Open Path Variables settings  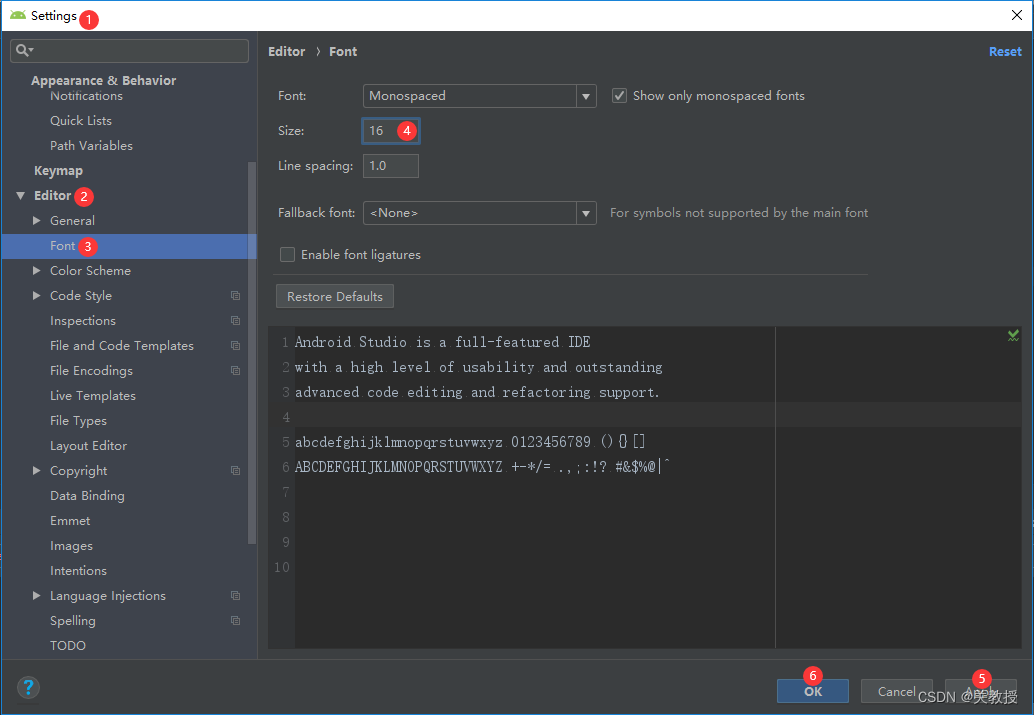[91, 146]
